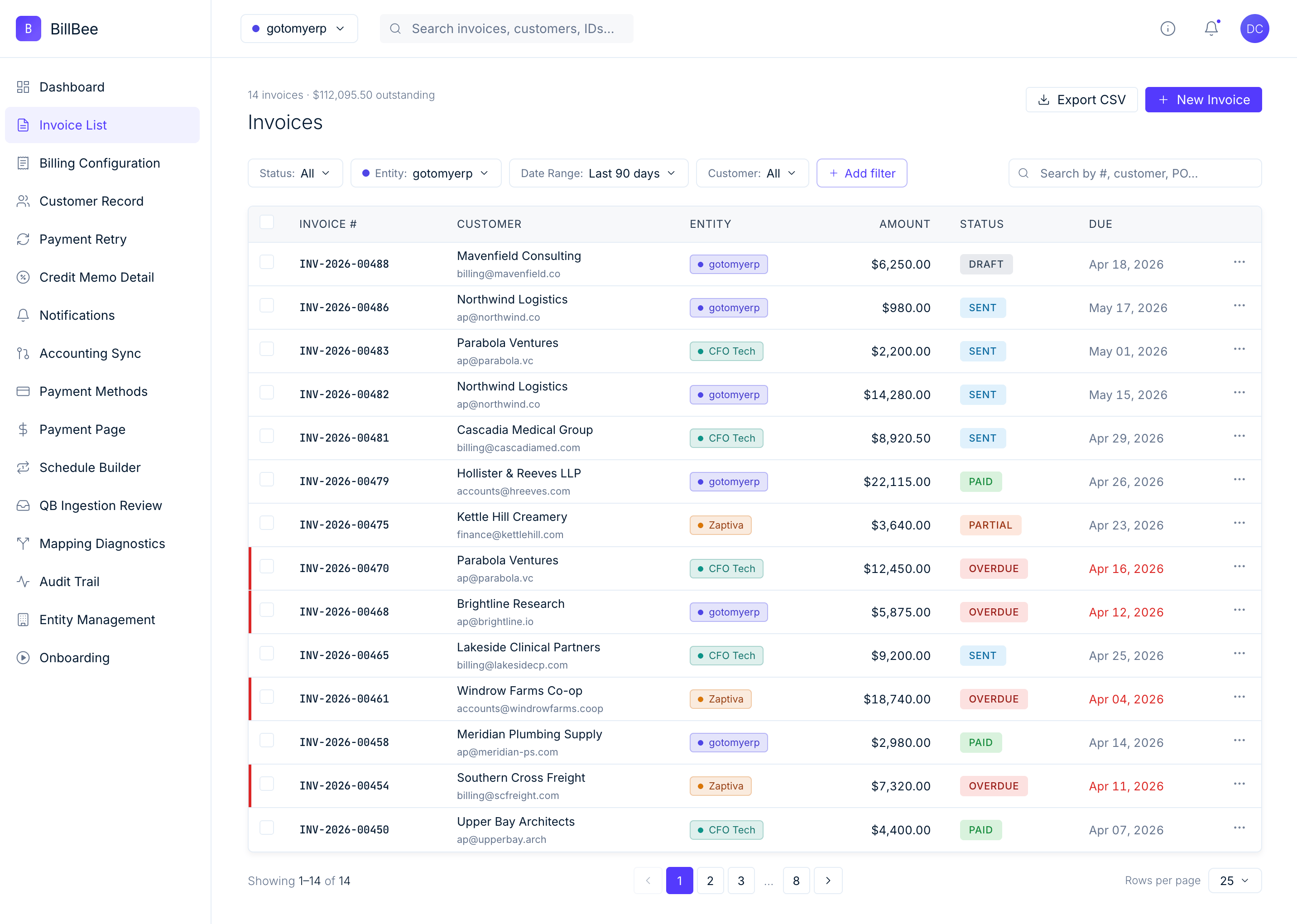This screenshot has width=1297, height=924.
Task: Open three-dot menu for INV-2026-00450
Action: [x=1239, y=828]
